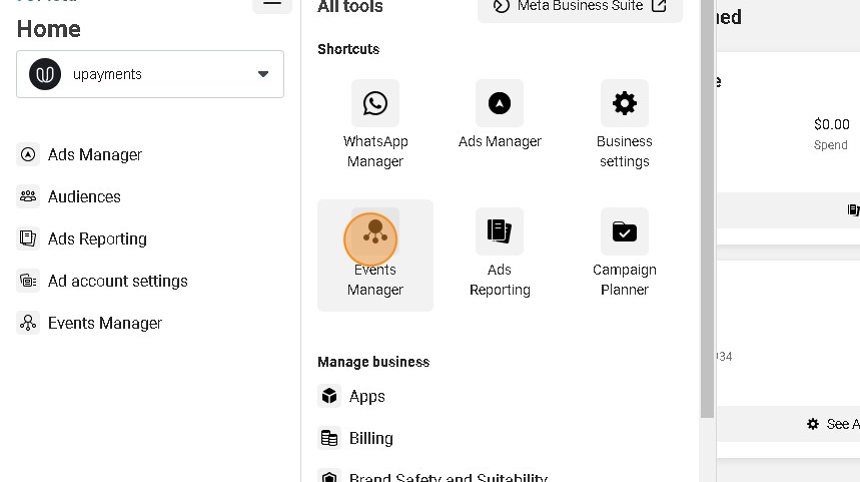This screenshot has width=860, height=482.
Task: Click the Campaign Planner label text
Action: pos(625,280)
